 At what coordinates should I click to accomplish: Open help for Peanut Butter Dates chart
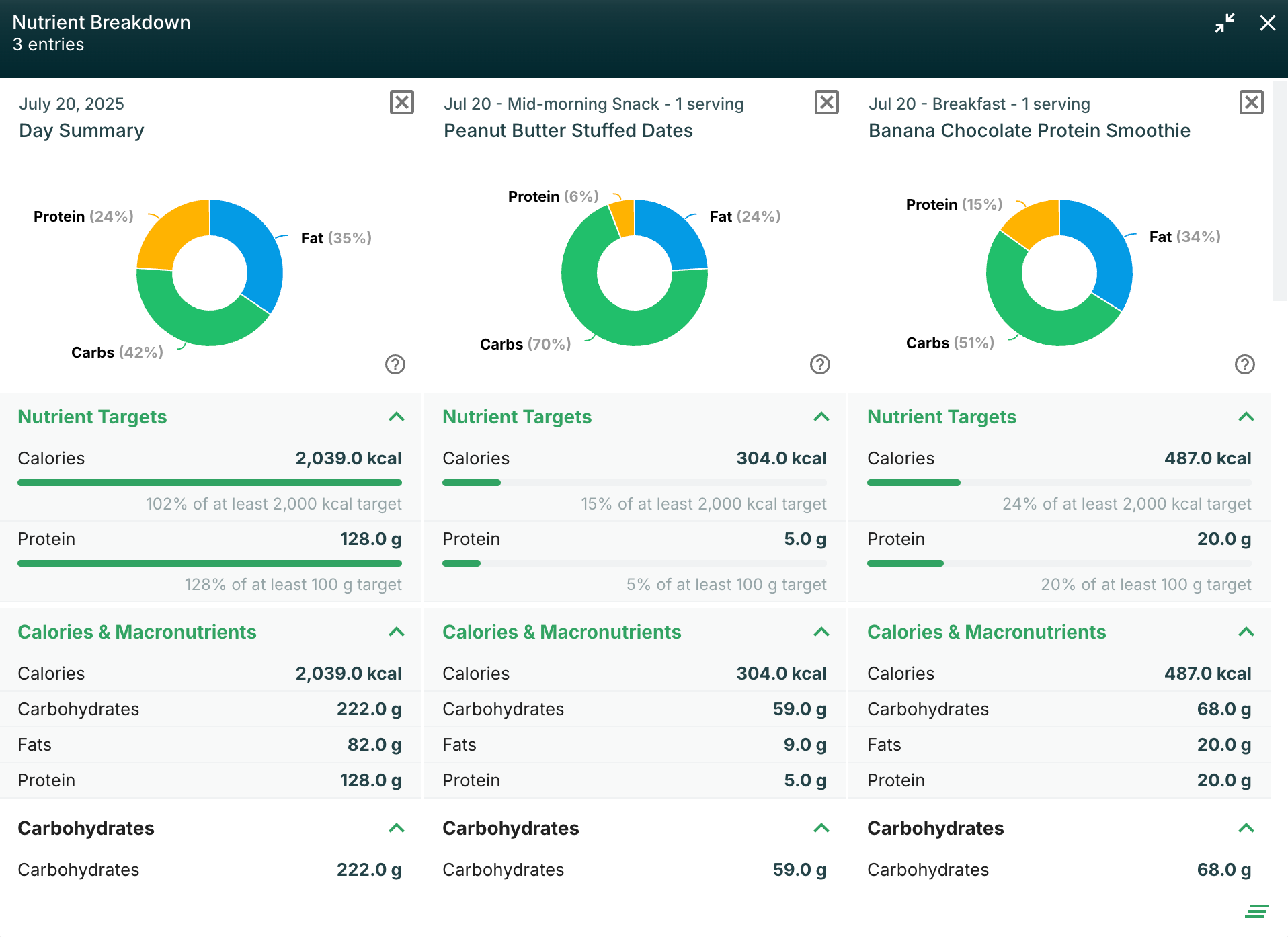coord(819,364)
